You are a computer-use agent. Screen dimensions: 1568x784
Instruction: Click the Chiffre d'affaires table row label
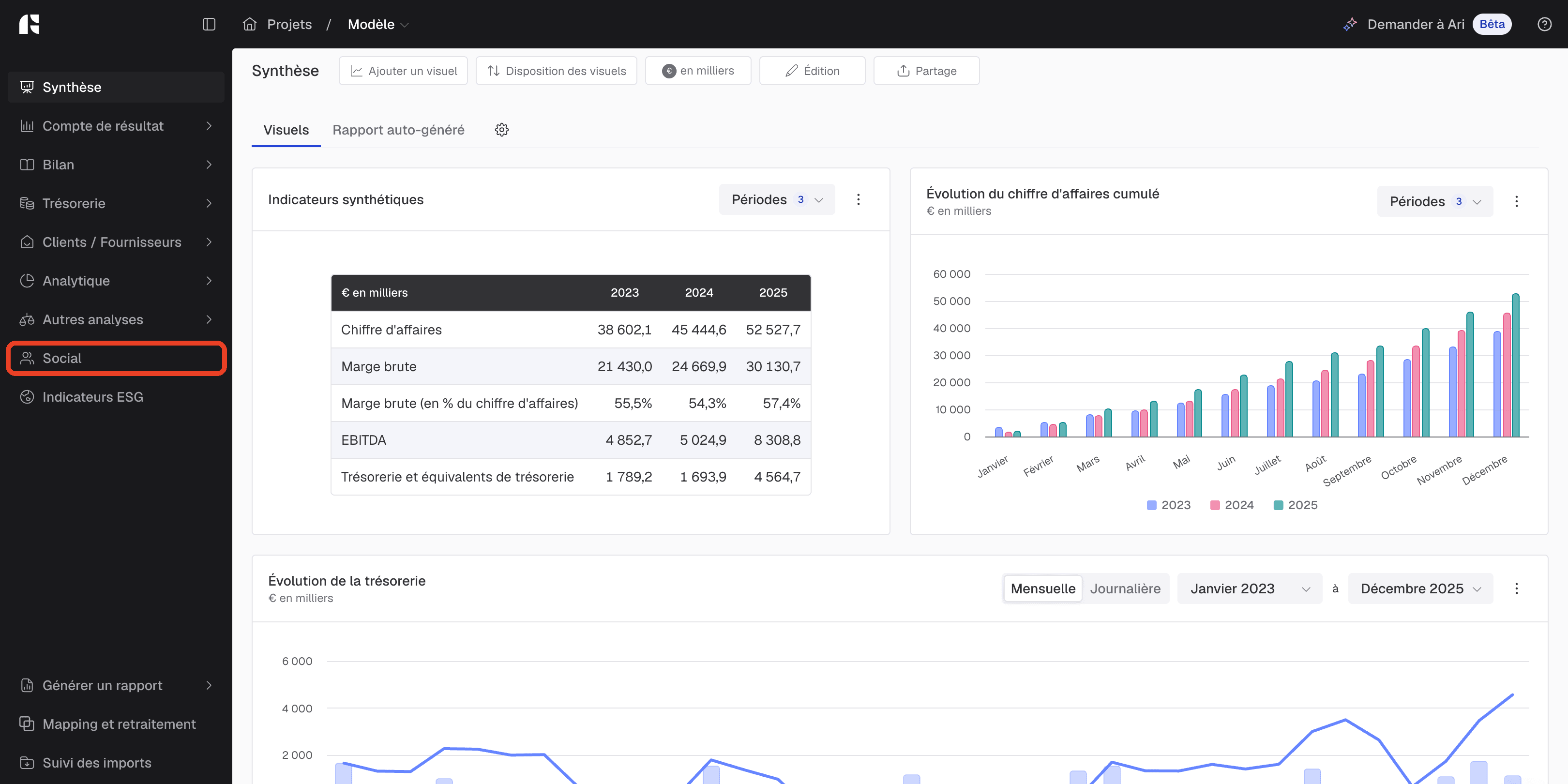pyautogui.click(x=392, y=330)
